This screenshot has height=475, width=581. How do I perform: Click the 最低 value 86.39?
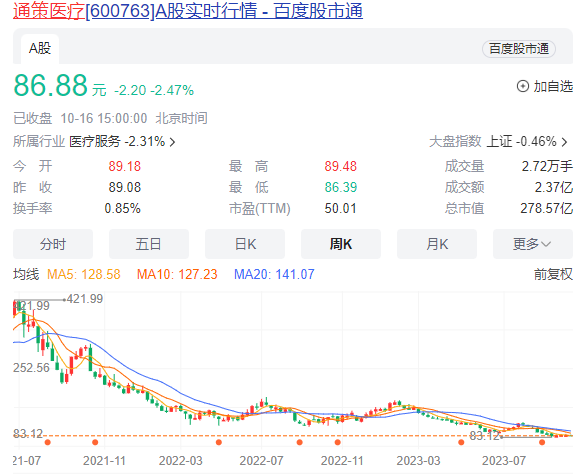point(341,187)
